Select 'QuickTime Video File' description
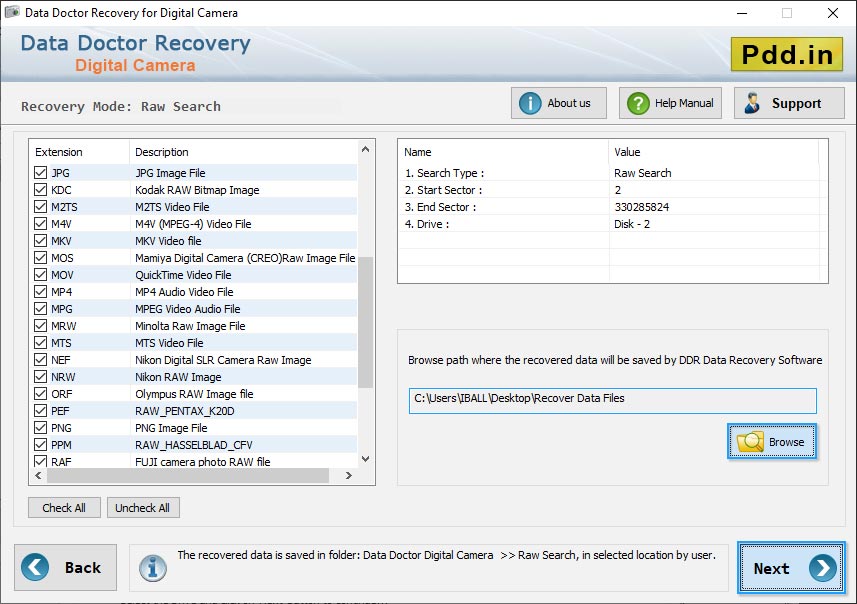The height and width of the screenshot is (604, 857). (183, 274)
